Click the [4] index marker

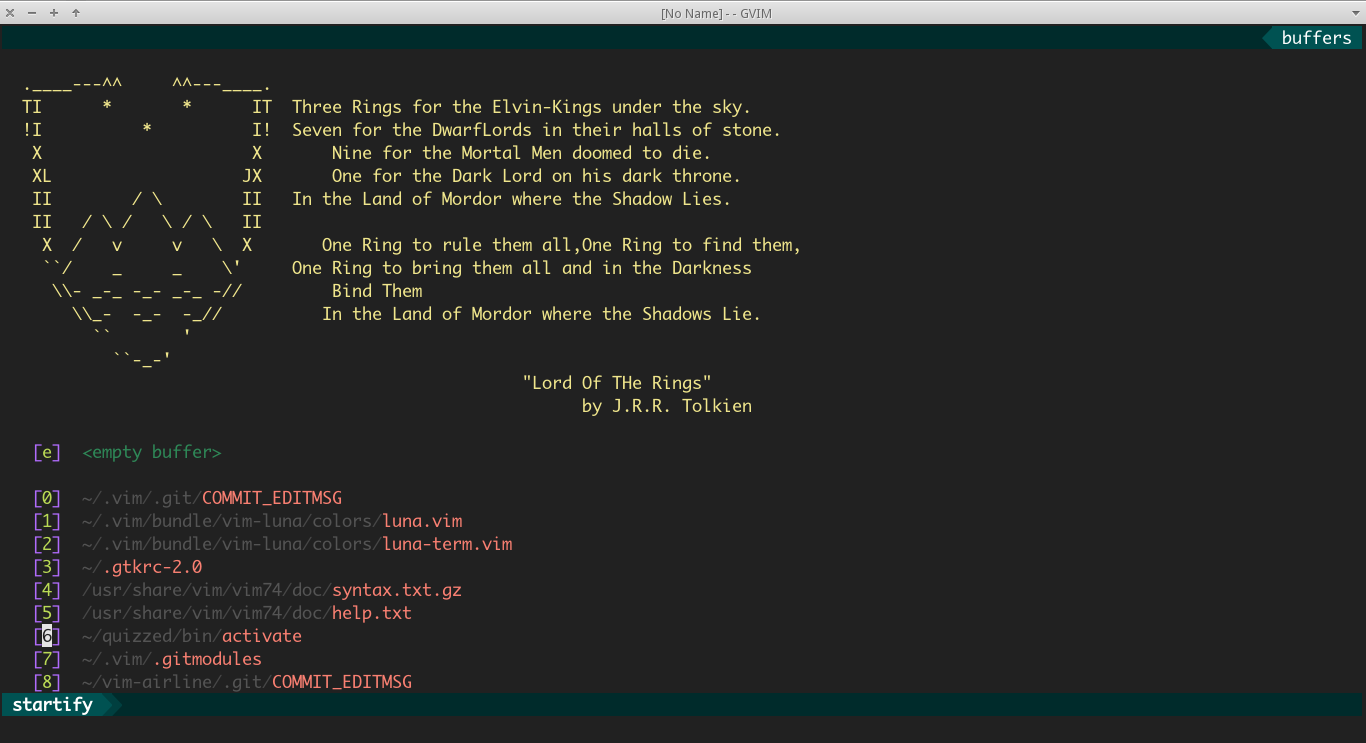pos(47,590)
